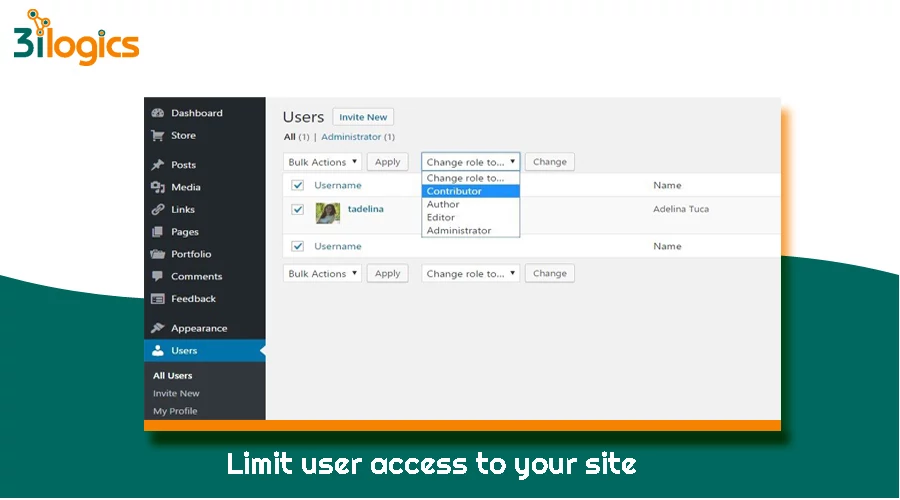
Task: Open the tadelina user avatar thumbnail
Action: coord(328,213)
